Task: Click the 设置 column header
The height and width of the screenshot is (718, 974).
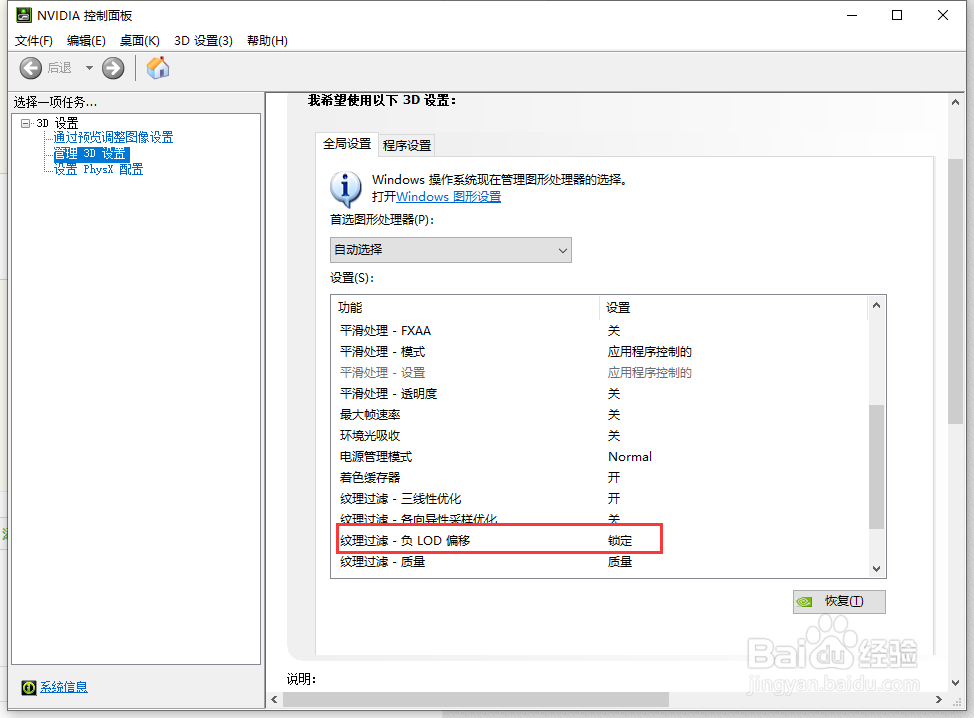Action: click(733, 307)
